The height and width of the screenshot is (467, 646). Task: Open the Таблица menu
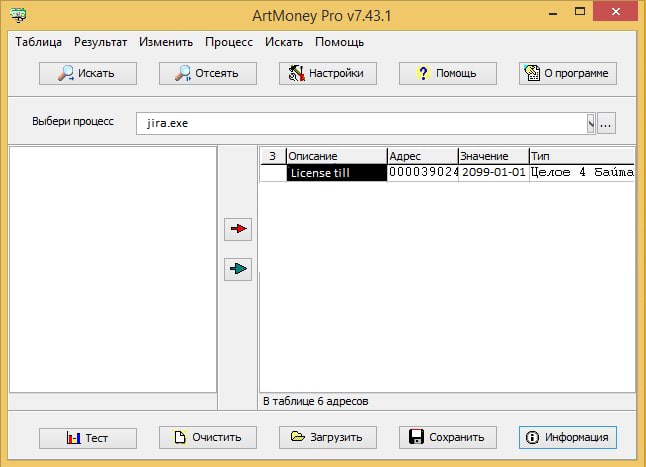(x=38, y=42)
